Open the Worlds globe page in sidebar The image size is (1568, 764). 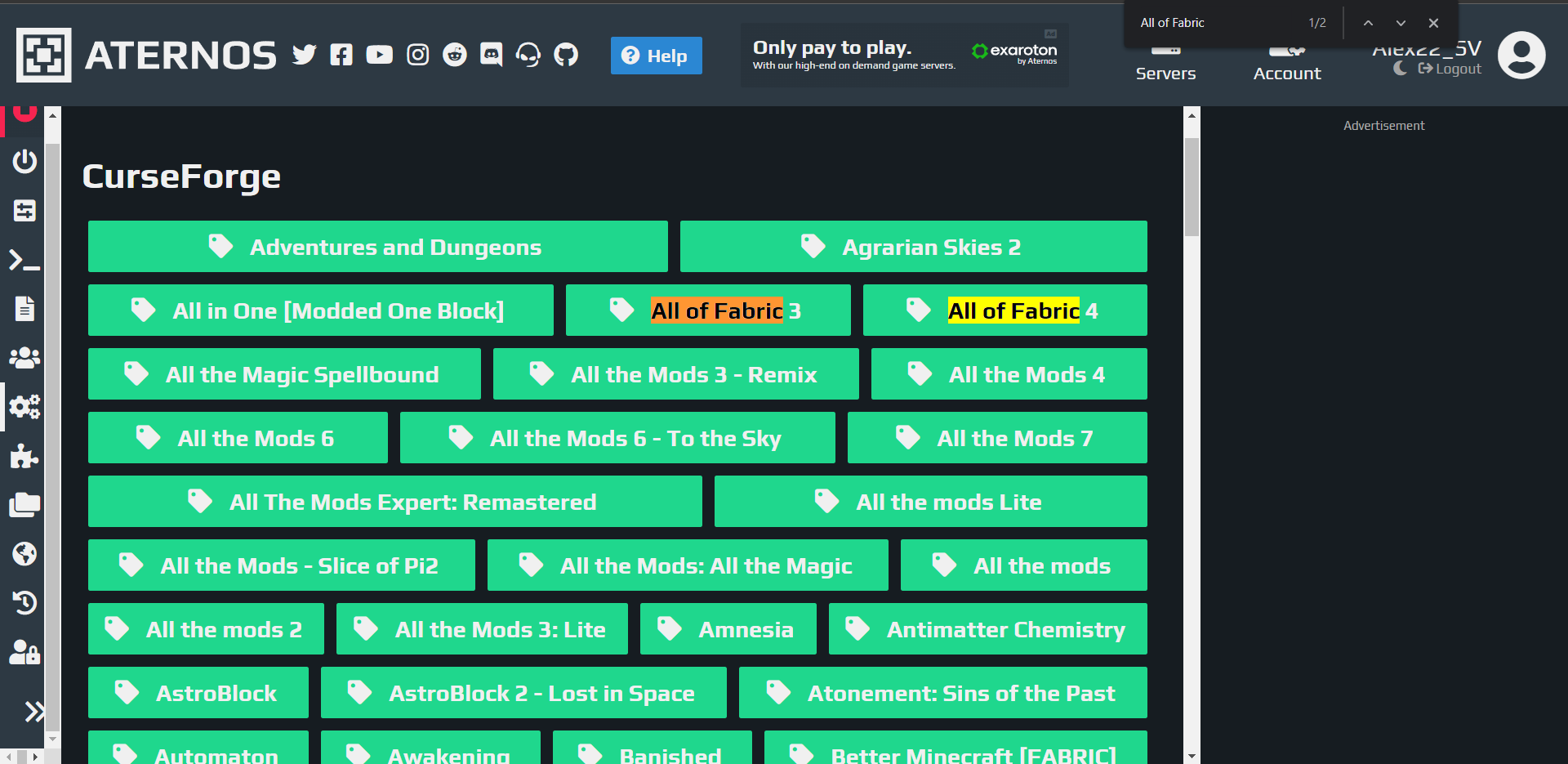24,554
